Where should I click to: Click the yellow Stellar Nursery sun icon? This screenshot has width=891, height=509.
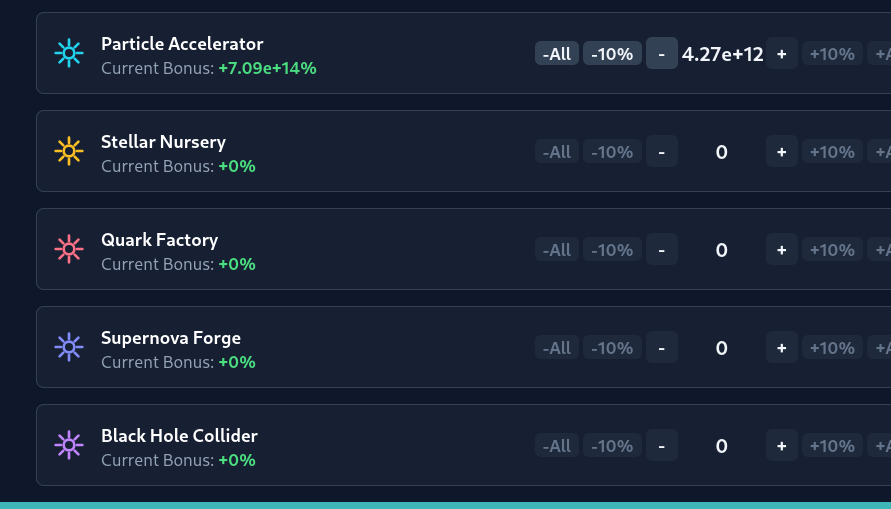(x=68, y=151)
